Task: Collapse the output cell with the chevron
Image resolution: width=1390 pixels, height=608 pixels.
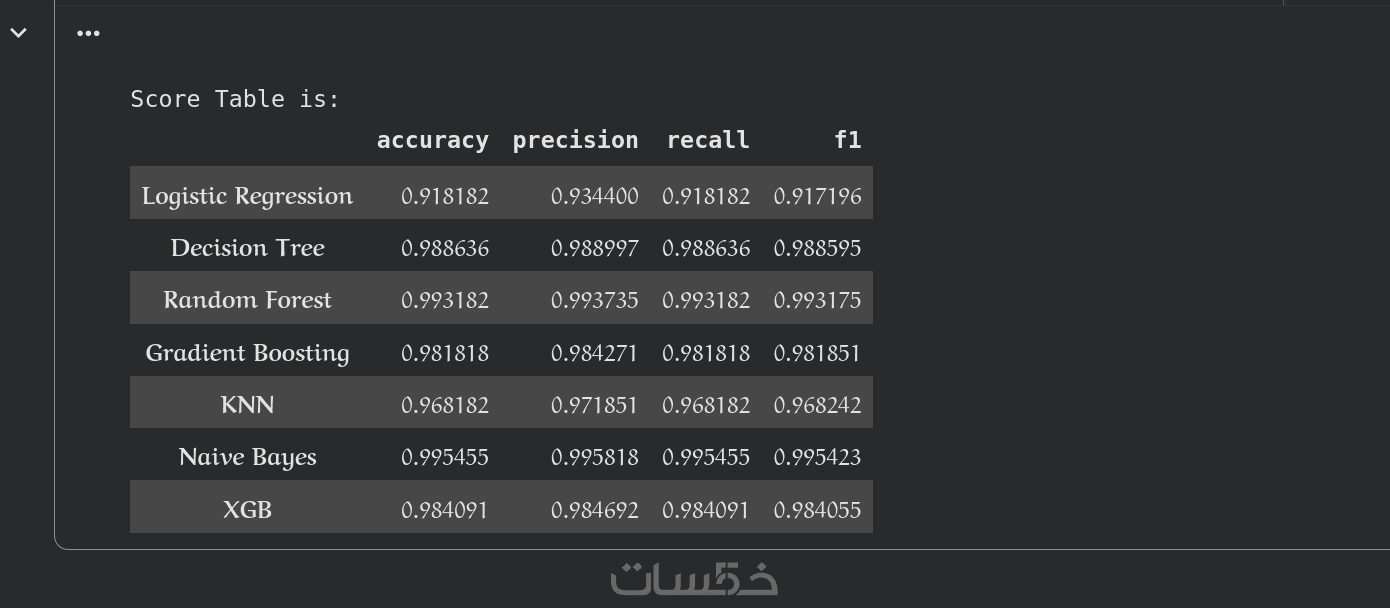Action: (18, 33)
